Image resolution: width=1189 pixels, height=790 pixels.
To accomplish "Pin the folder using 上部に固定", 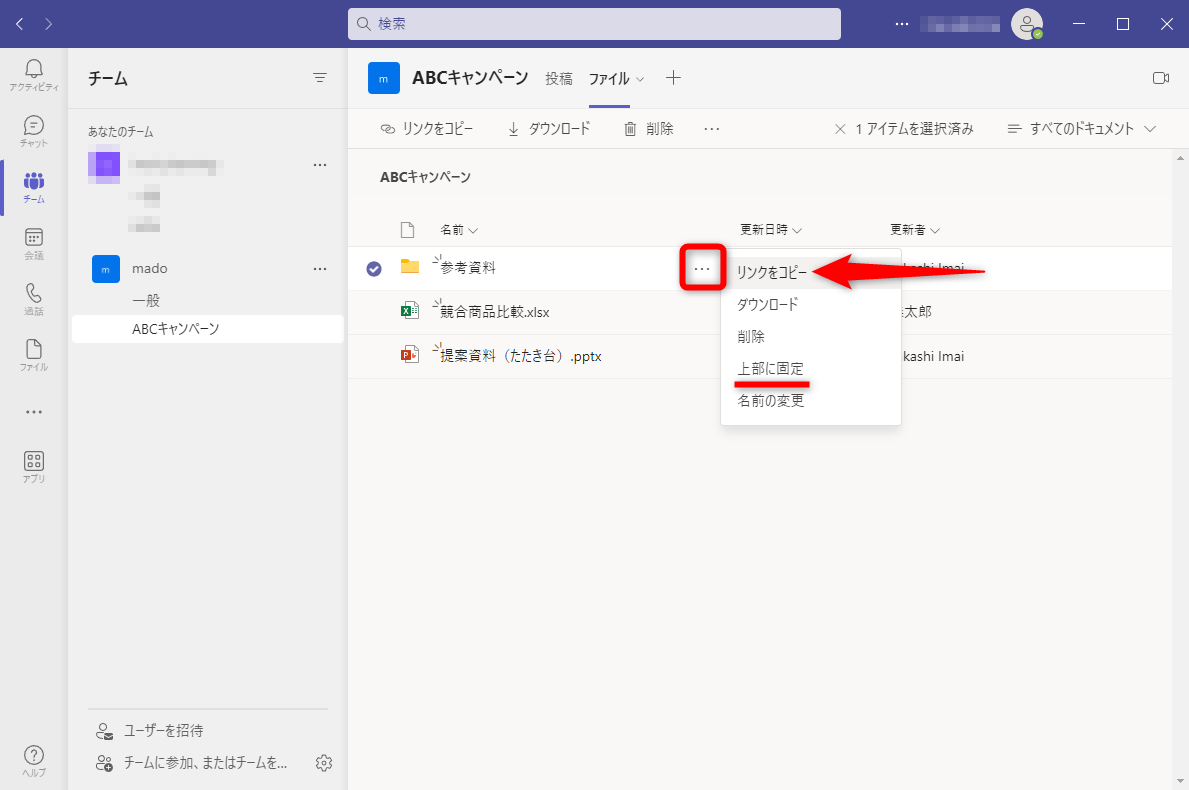I will pos(771,368).
